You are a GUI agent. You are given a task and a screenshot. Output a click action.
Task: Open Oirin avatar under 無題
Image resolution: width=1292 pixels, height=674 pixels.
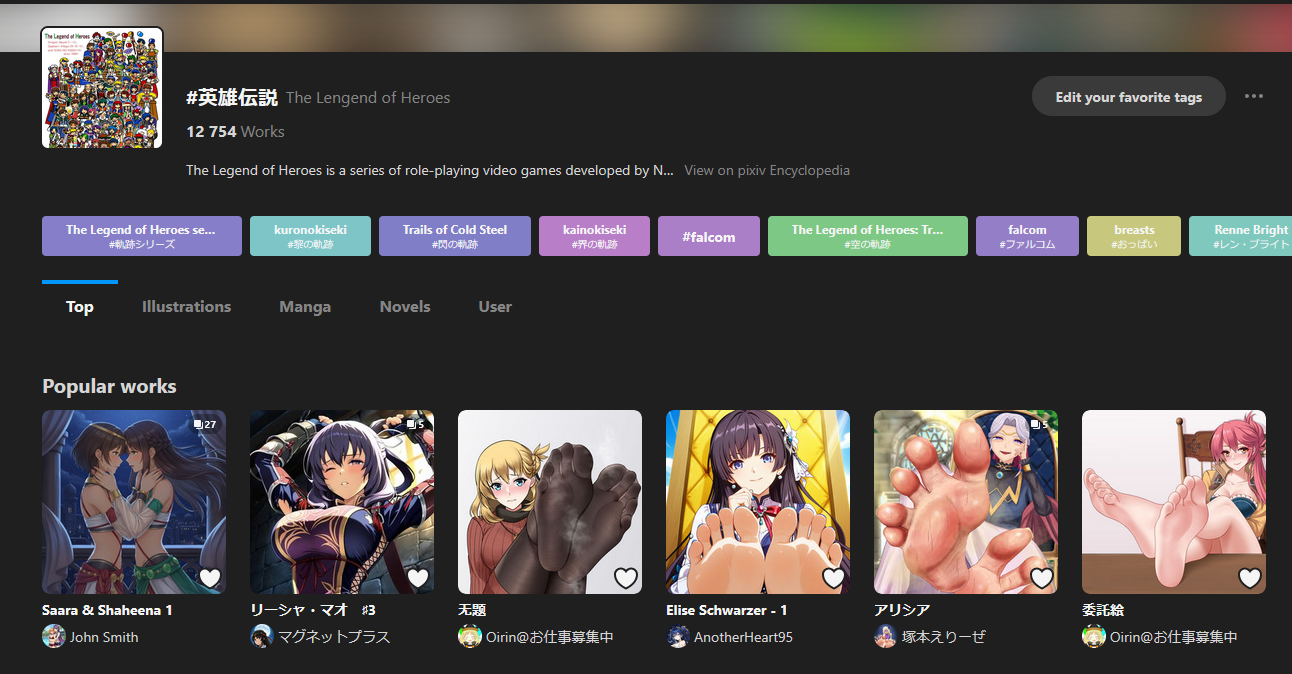(470, 636)
